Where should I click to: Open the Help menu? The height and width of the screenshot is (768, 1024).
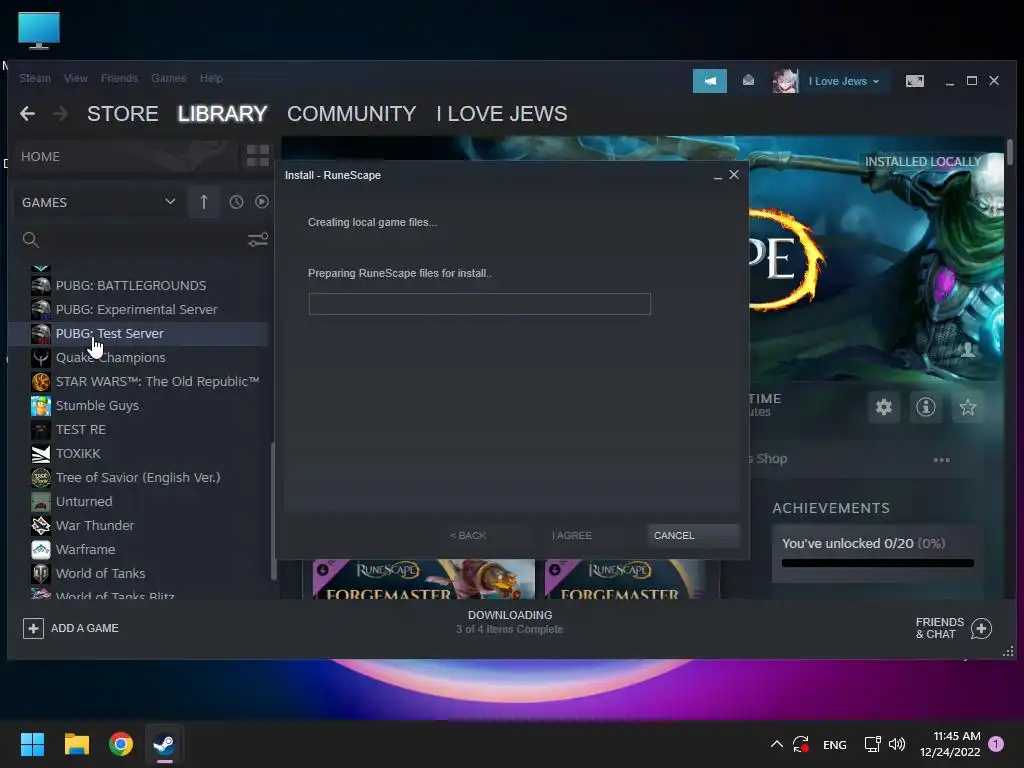tap(212, 78)
